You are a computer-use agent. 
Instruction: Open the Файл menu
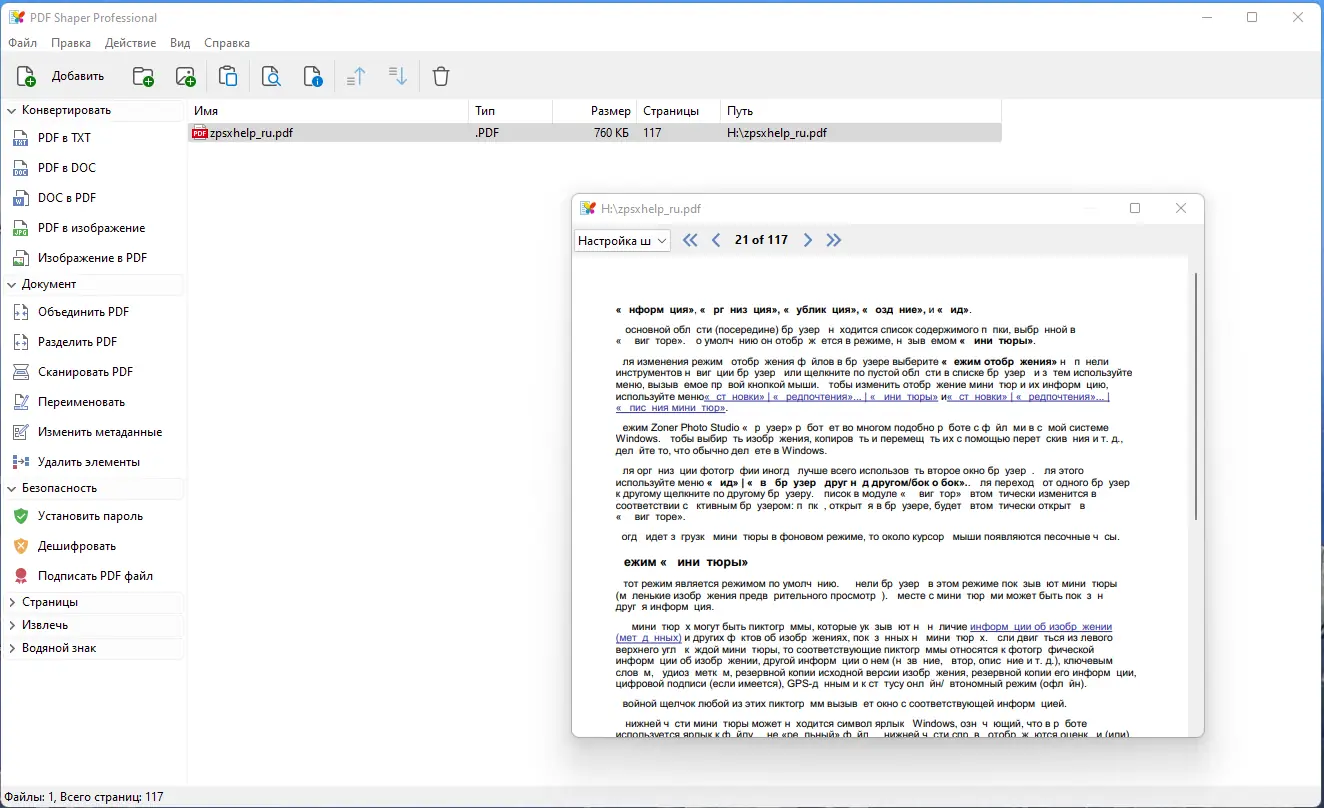pyautogui.click(x=22, y=43)
